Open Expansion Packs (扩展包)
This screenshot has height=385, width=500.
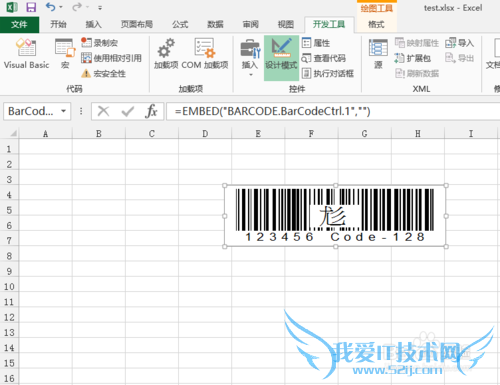pos(413,58)
